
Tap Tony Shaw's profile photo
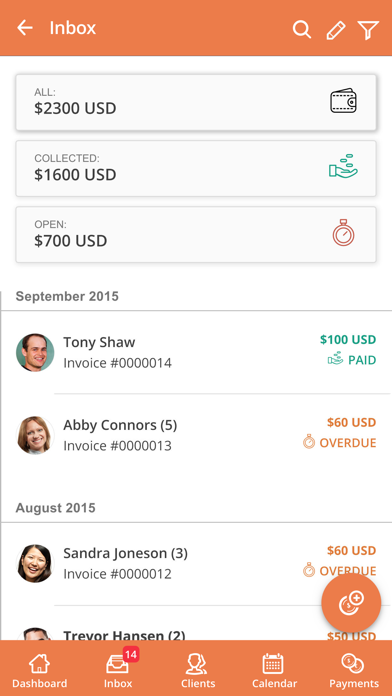35,352
